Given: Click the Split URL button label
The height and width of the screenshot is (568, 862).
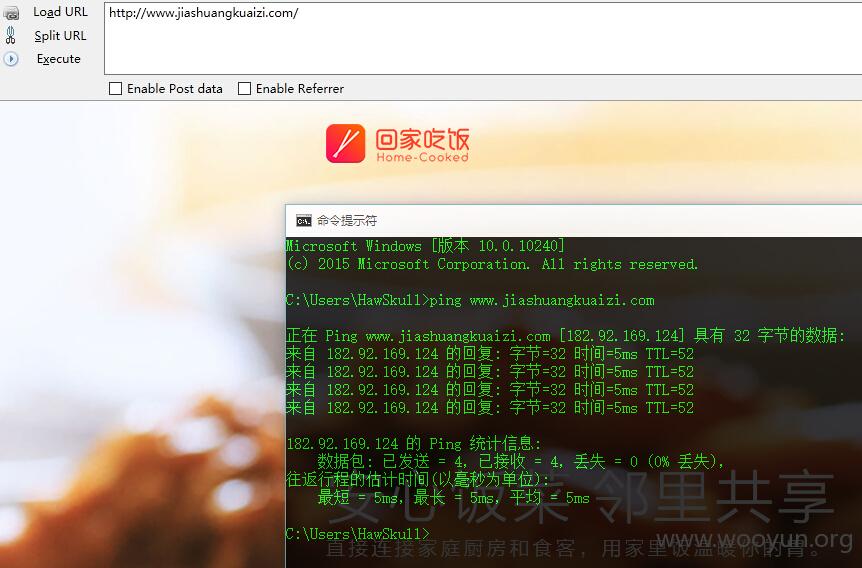Looking at the screenshot, I should pos(60,36).
